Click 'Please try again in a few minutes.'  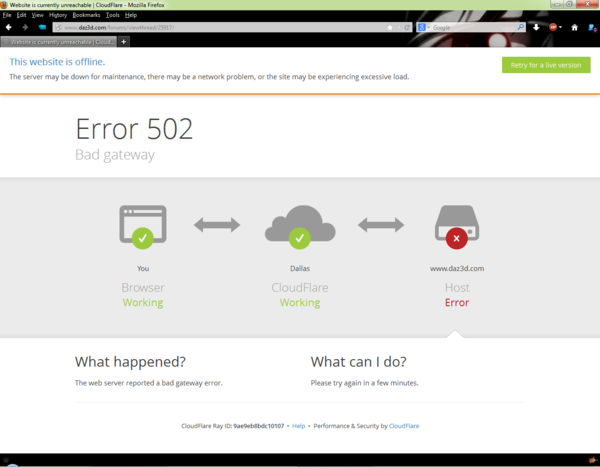364,383
